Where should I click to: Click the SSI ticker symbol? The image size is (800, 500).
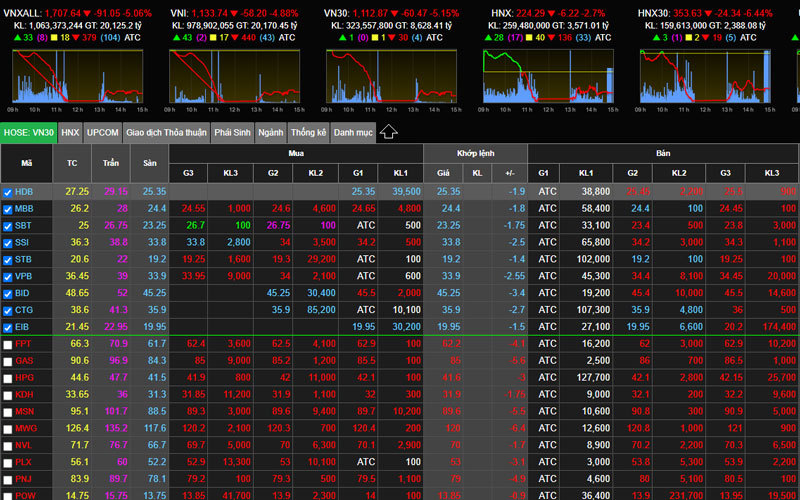click(x=24, y=242)
